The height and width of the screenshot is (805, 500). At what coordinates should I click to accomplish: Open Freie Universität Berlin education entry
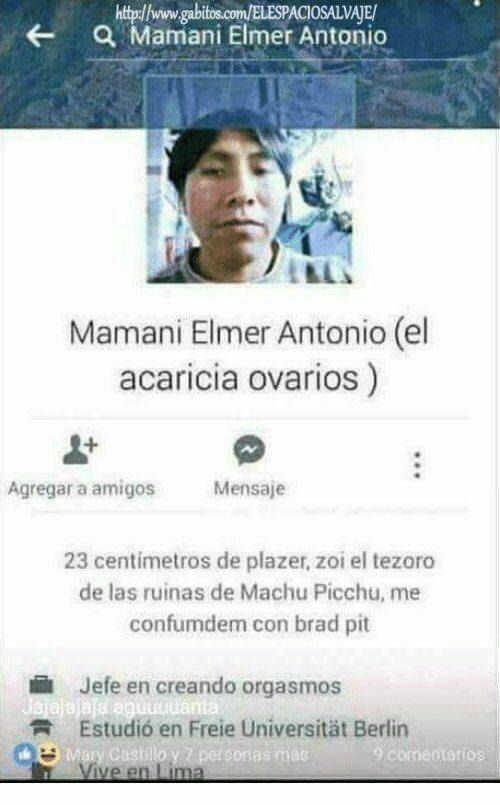pyautogui.click(x=244, y=729)
